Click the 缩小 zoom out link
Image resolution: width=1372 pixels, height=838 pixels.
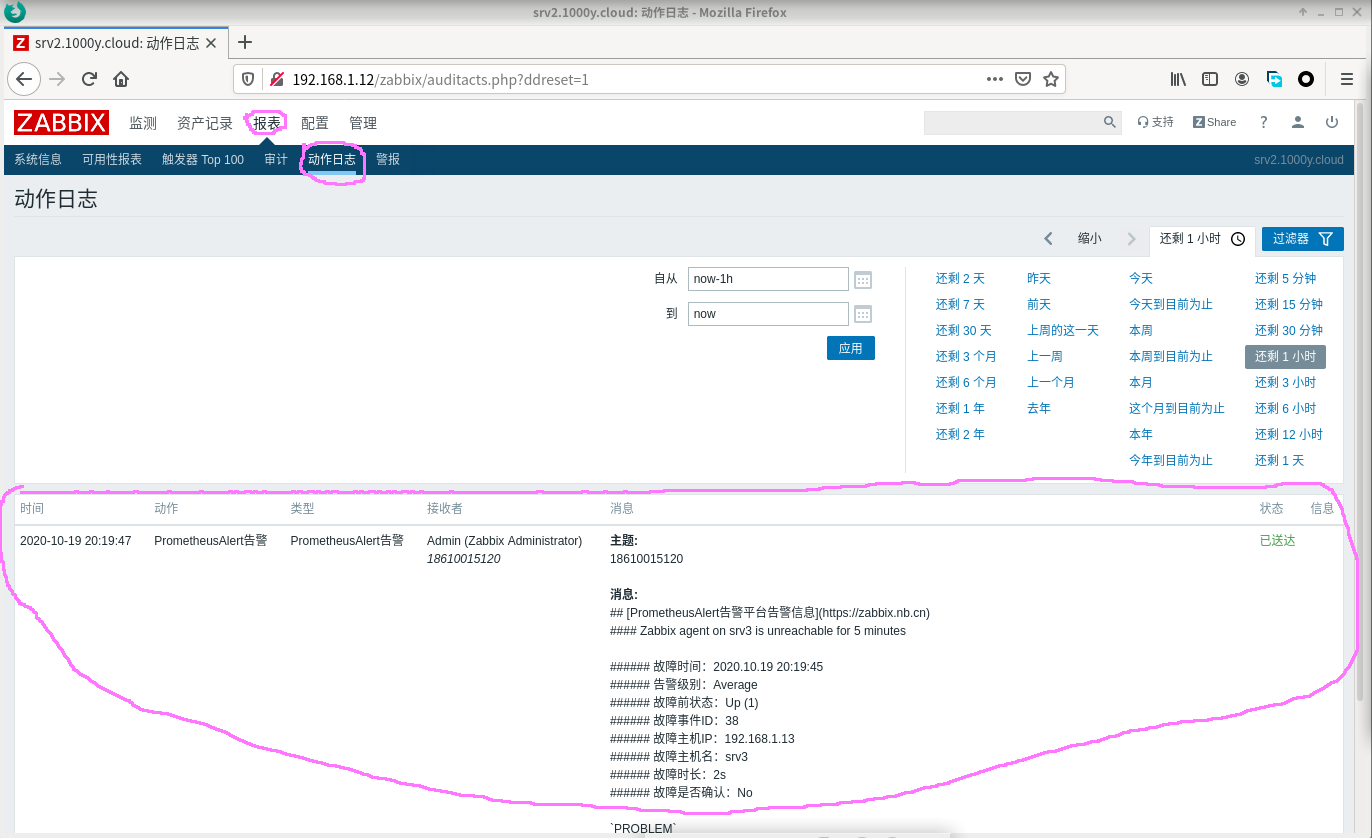[1089, 239]
